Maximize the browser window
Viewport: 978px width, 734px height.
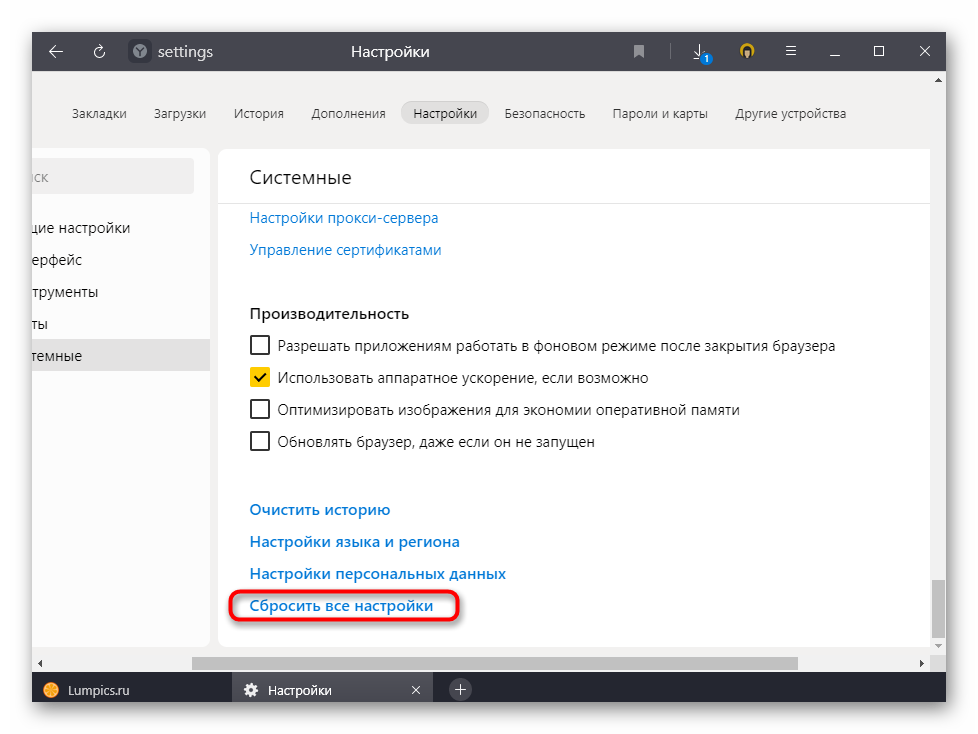tap(879, 51)
